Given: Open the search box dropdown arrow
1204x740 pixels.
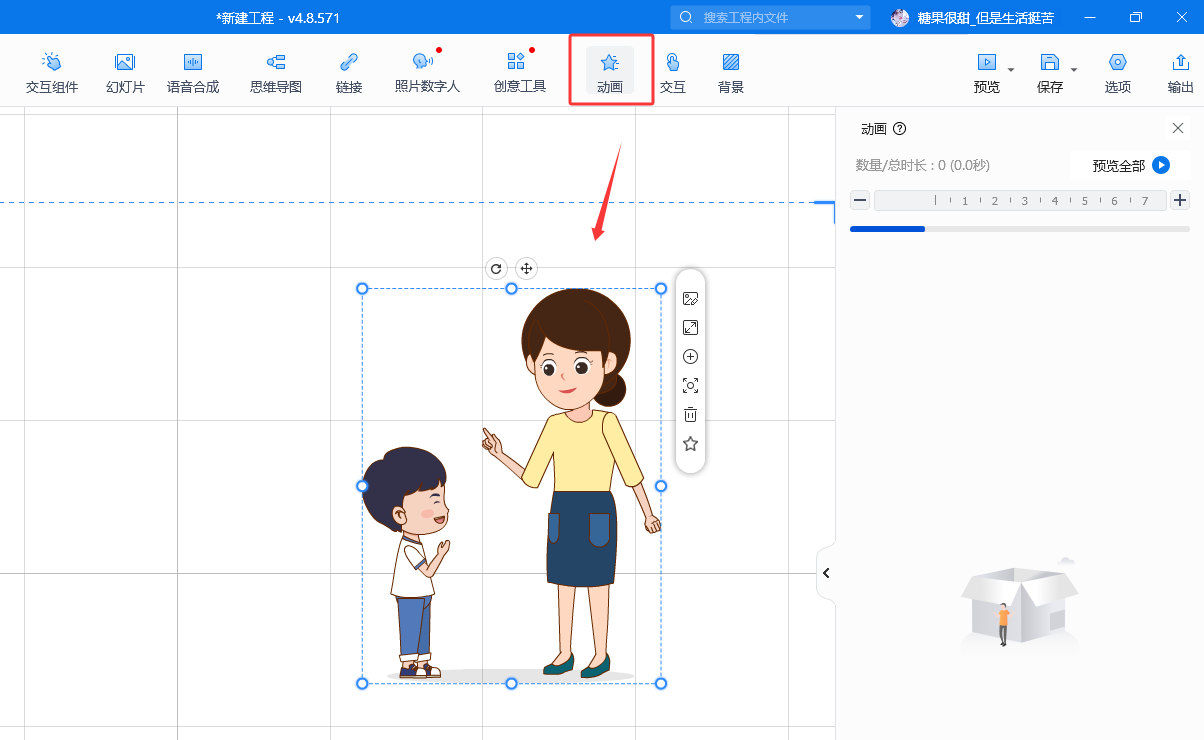Looking at the screenshot, I should (859, 17).
